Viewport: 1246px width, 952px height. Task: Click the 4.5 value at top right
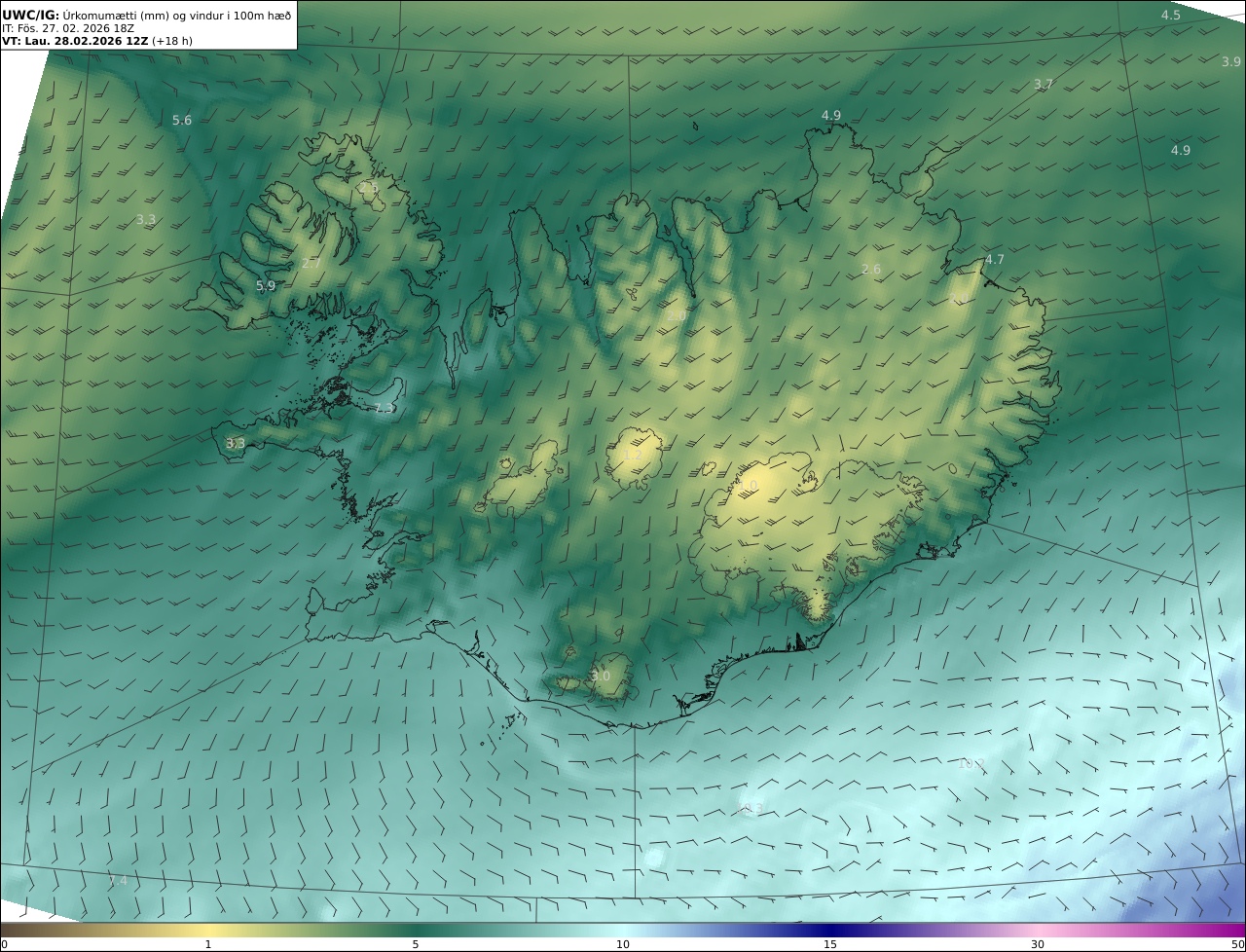point(1170,16)
